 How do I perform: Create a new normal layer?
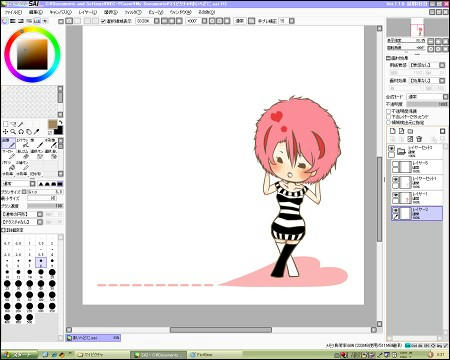[x=393, y=131]
